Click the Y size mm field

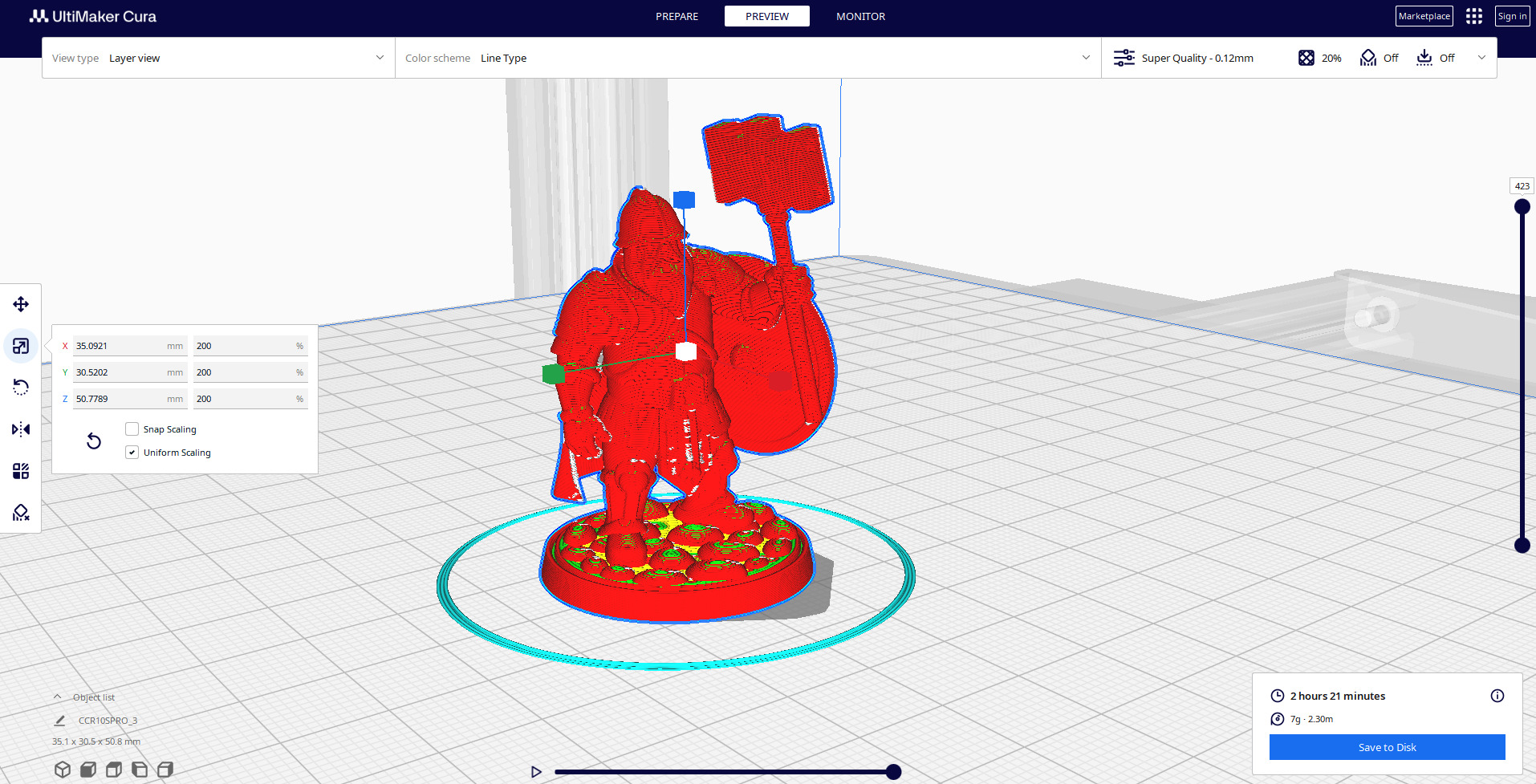click(x=130, y=372)
